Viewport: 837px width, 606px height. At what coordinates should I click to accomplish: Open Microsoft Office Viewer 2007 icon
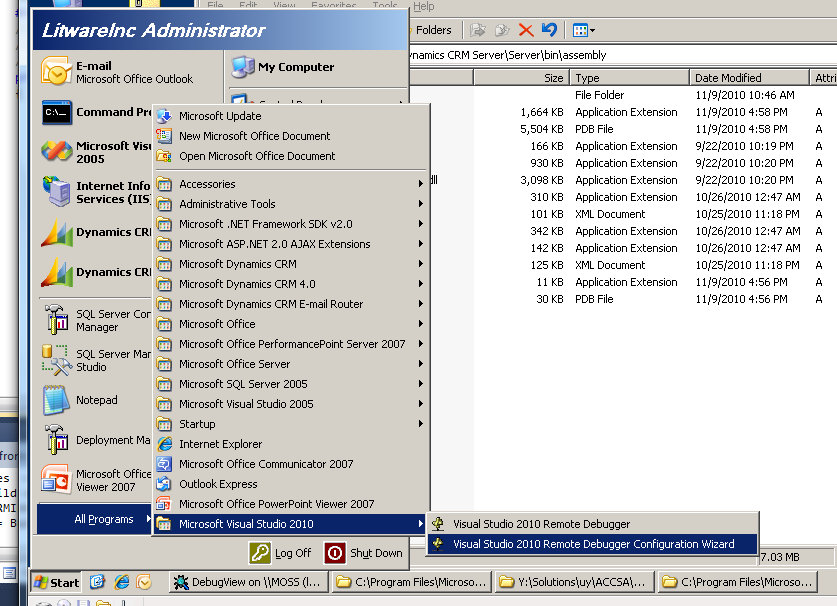click(x=56, y=479)
